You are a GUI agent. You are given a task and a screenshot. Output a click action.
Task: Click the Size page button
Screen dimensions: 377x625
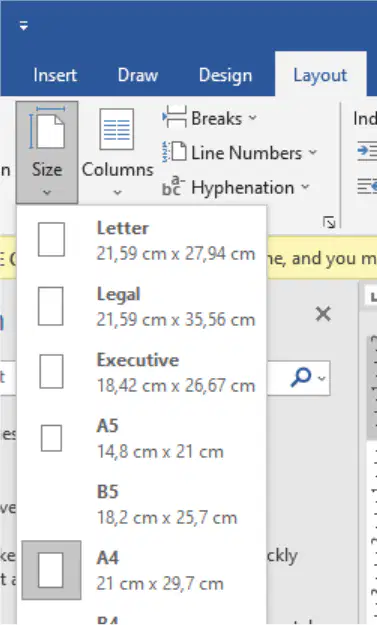(47, 152)
